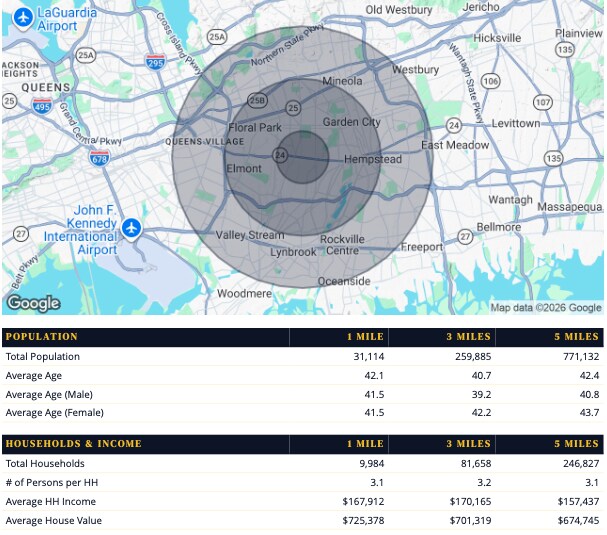Viewport: 607px width, 535px height.
Task: Click the route 106 marker
Action: point(490,81)
